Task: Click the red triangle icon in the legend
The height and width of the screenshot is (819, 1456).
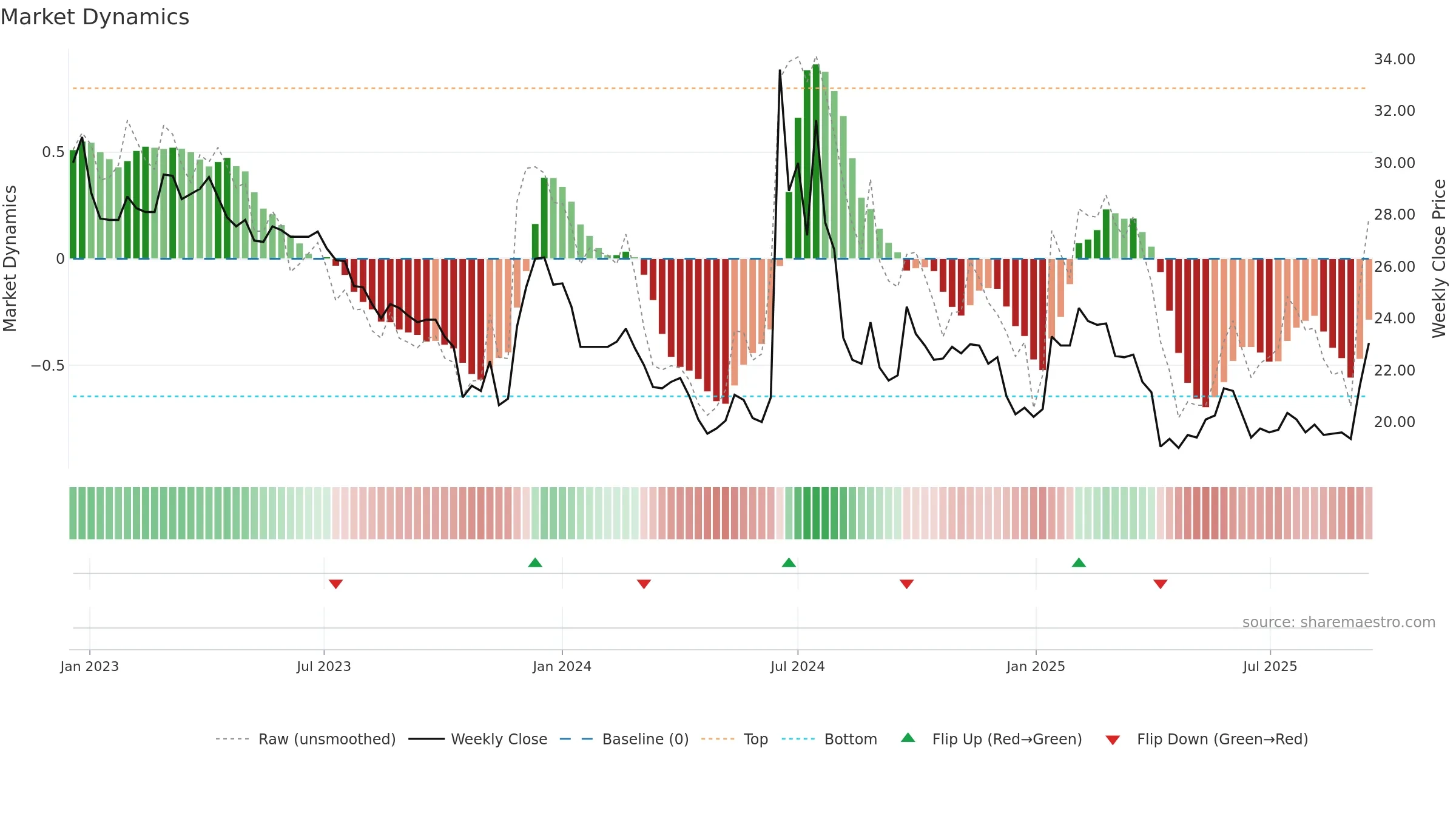Action: (1113, 740)
